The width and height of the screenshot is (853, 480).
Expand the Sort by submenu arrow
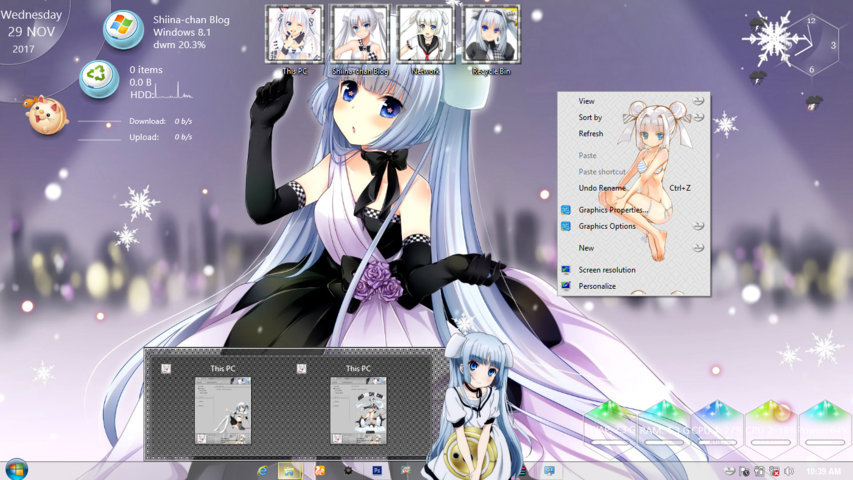pos(699,117)
